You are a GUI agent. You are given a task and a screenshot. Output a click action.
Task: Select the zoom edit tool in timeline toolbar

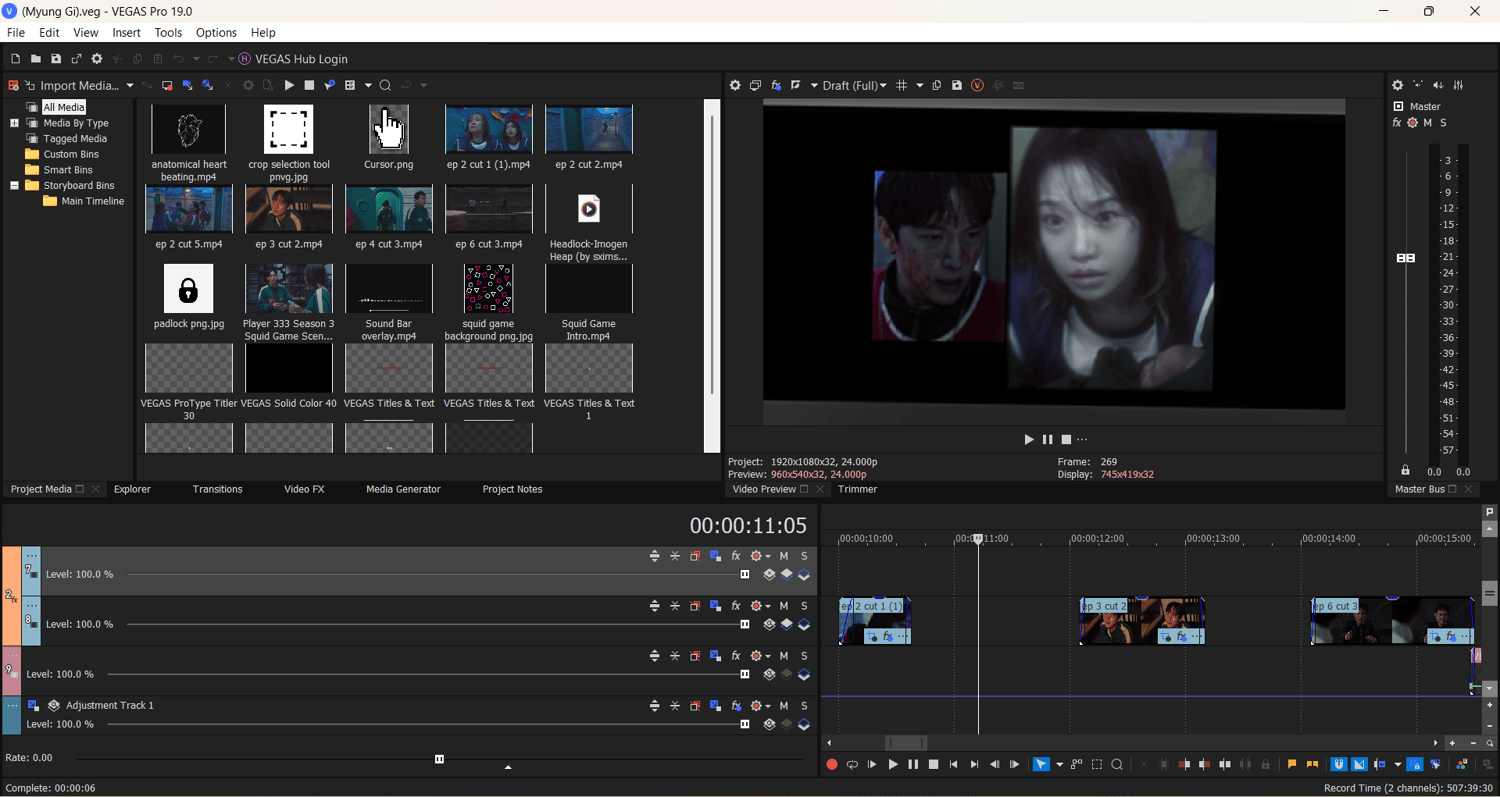tap(1117, 765)
